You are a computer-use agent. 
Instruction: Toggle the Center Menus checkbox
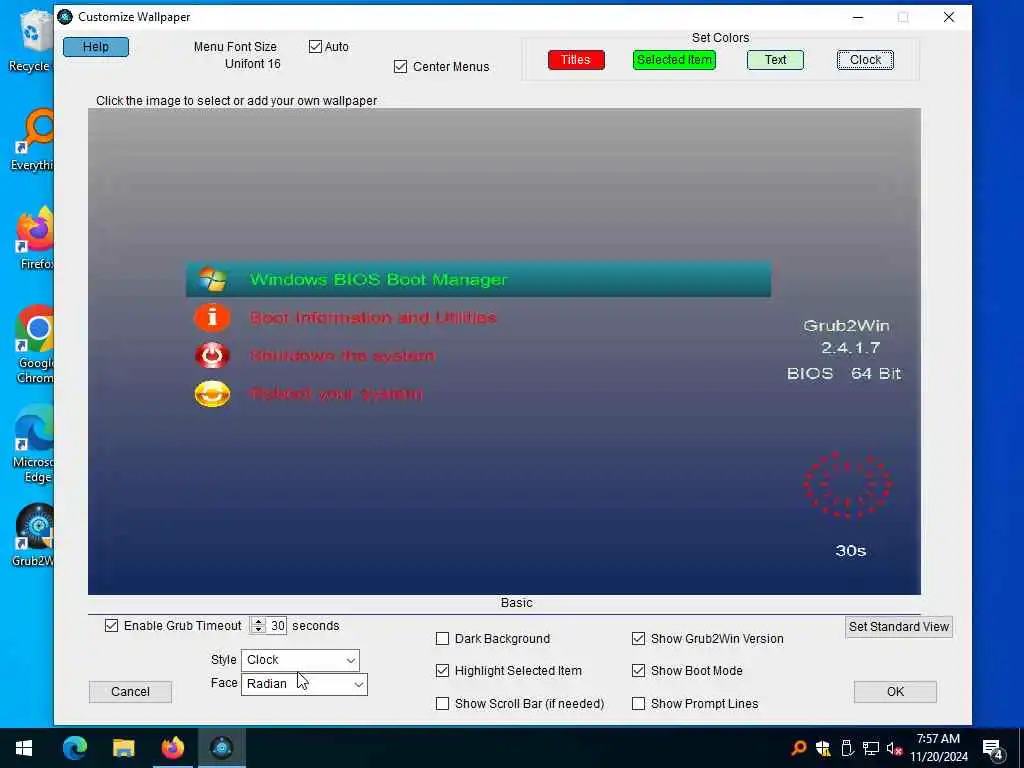click(400, 67)
